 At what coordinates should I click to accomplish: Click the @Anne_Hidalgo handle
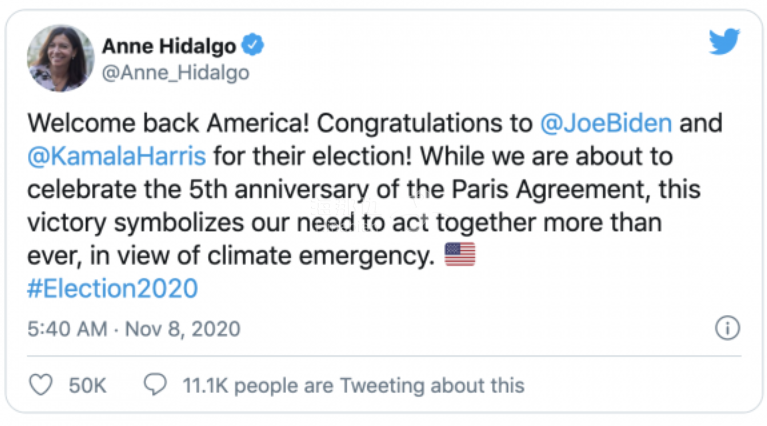(x=176, y=73)
